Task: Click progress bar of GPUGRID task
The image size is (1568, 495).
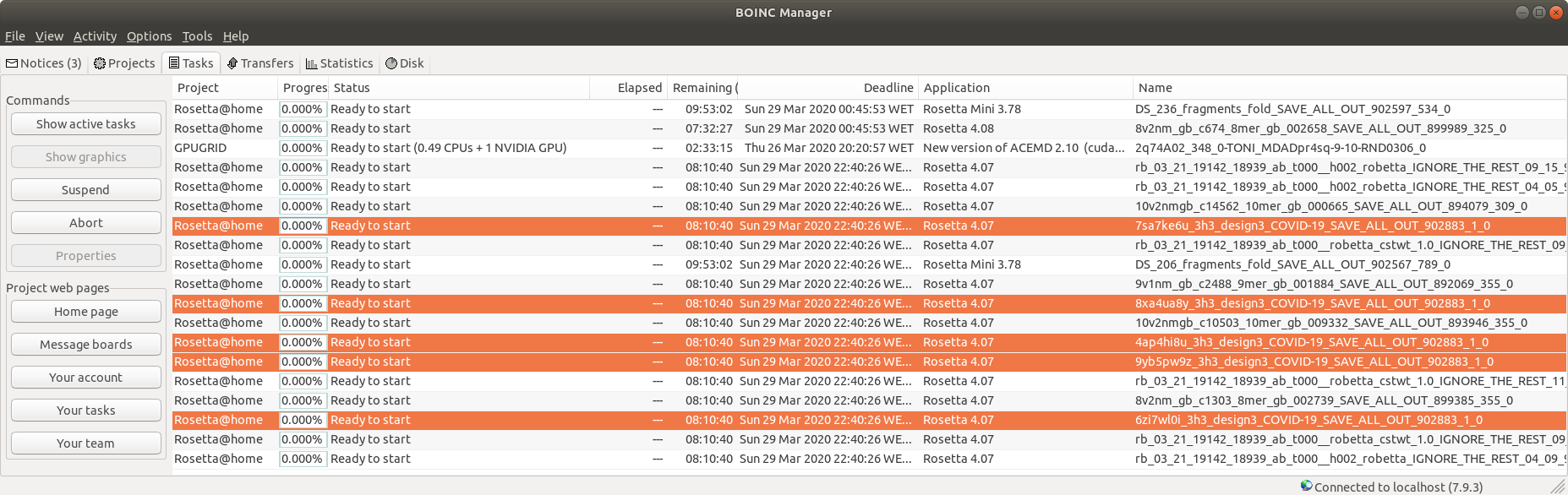Action: [x=303, y=148]
